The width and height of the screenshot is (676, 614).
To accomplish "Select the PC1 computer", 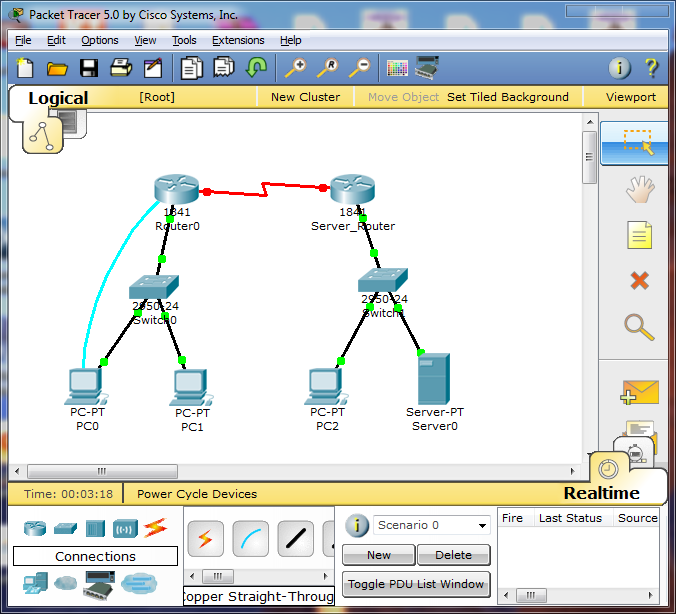I will [191, 387].
